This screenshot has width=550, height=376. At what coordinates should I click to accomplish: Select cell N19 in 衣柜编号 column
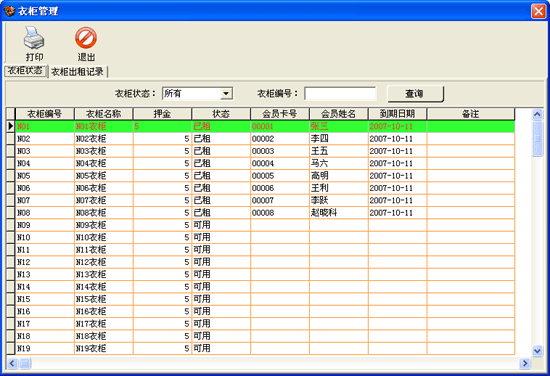pyautogui.click(x=45, y=348)
